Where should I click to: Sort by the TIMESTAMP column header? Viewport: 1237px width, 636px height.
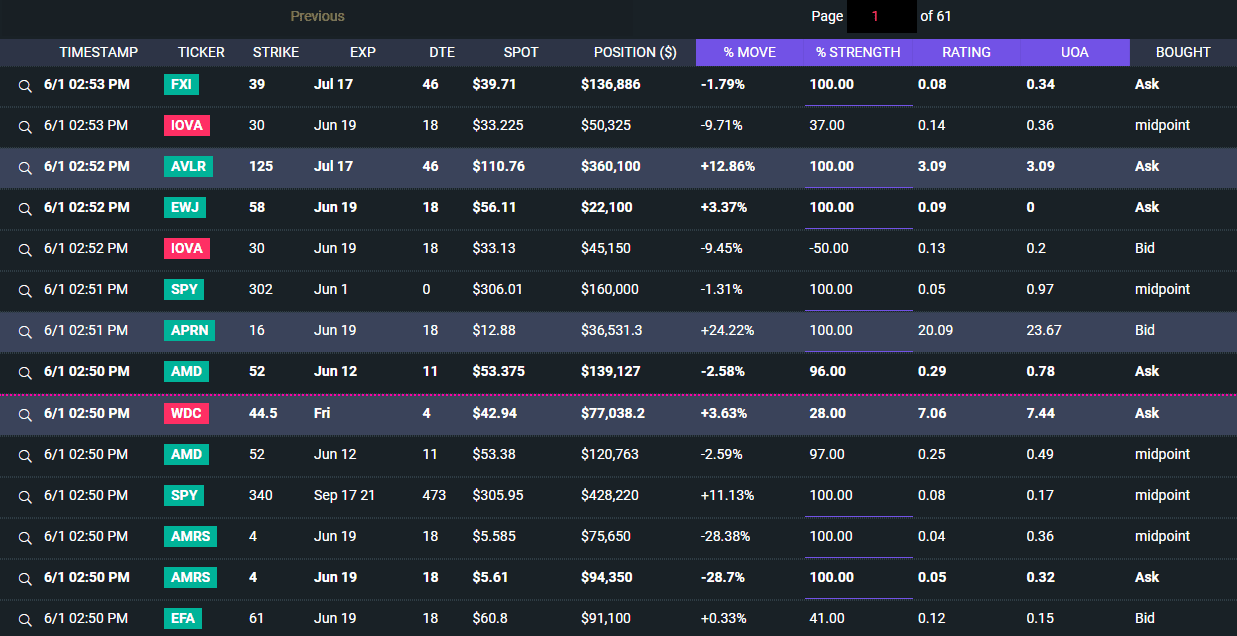pos(99,52)
